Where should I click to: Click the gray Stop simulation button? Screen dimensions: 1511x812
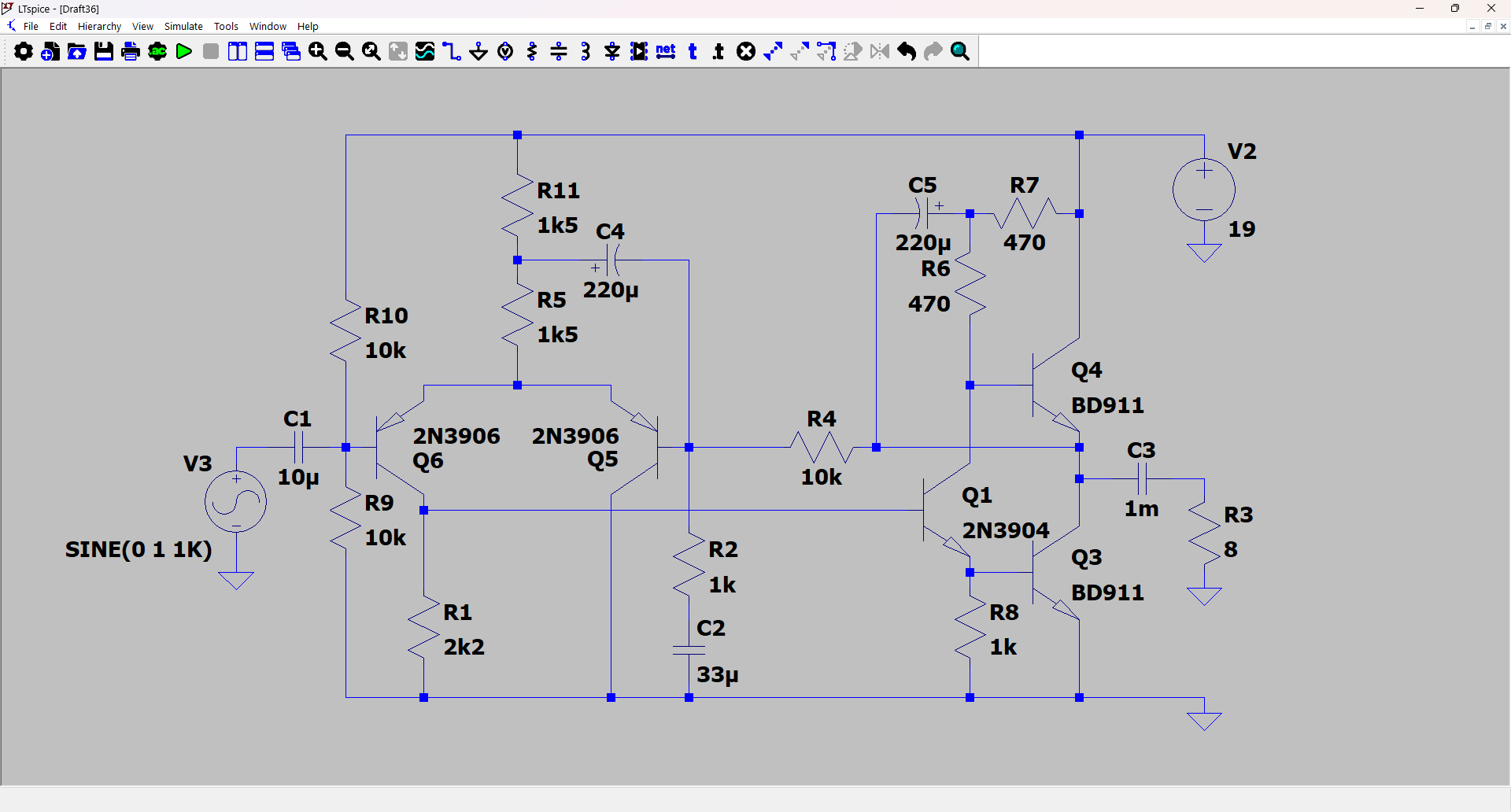(x=211, y=52)
